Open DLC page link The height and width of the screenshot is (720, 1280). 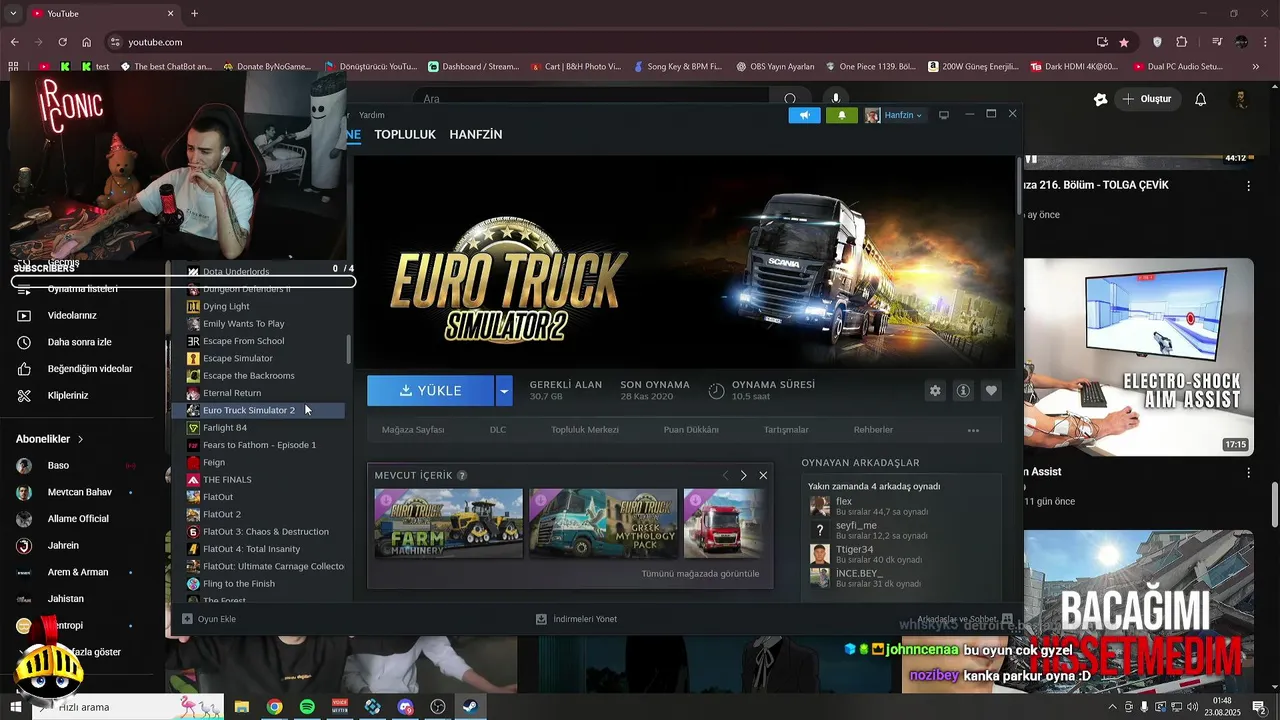tap(498, 430)
